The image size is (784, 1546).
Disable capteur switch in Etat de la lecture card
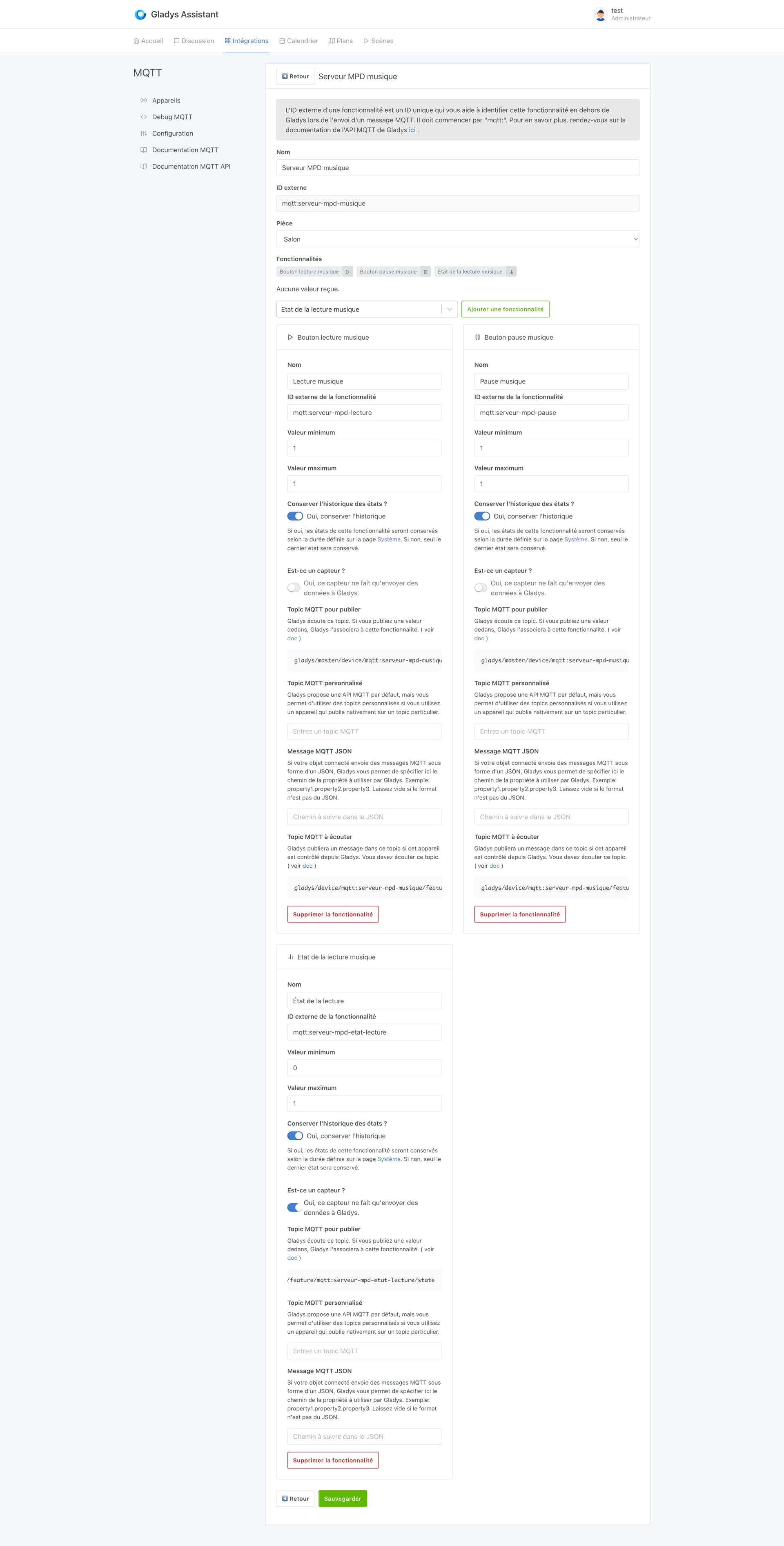(294, 1207)
